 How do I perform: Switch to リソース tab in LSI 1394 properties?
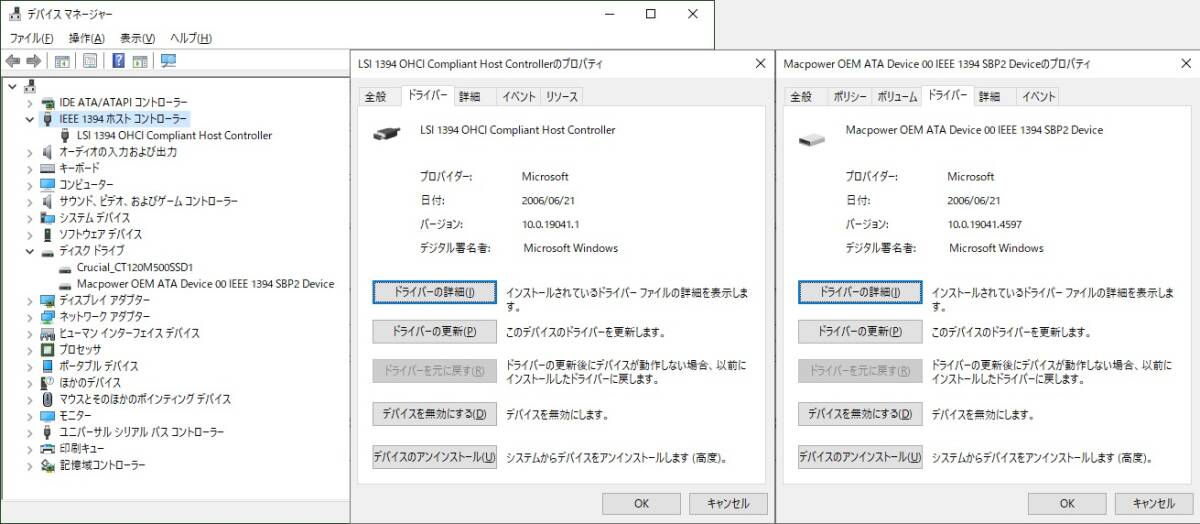coord(561,97)
